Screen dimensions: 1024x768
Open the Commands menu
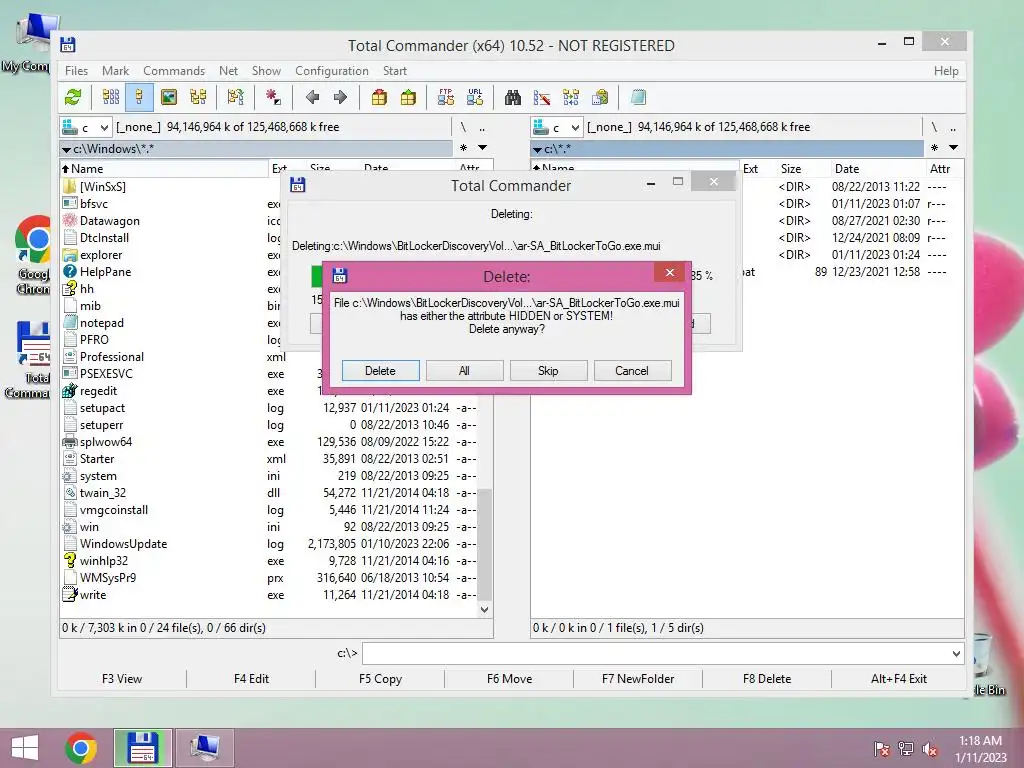tap(174, 71)
